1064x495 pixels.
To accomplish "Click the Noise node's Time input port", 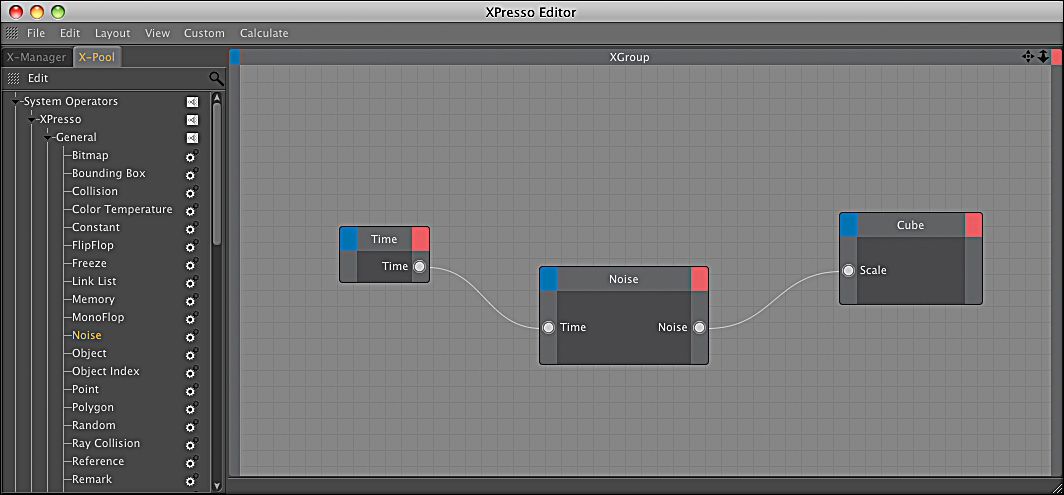I will [x=548, y=327].
